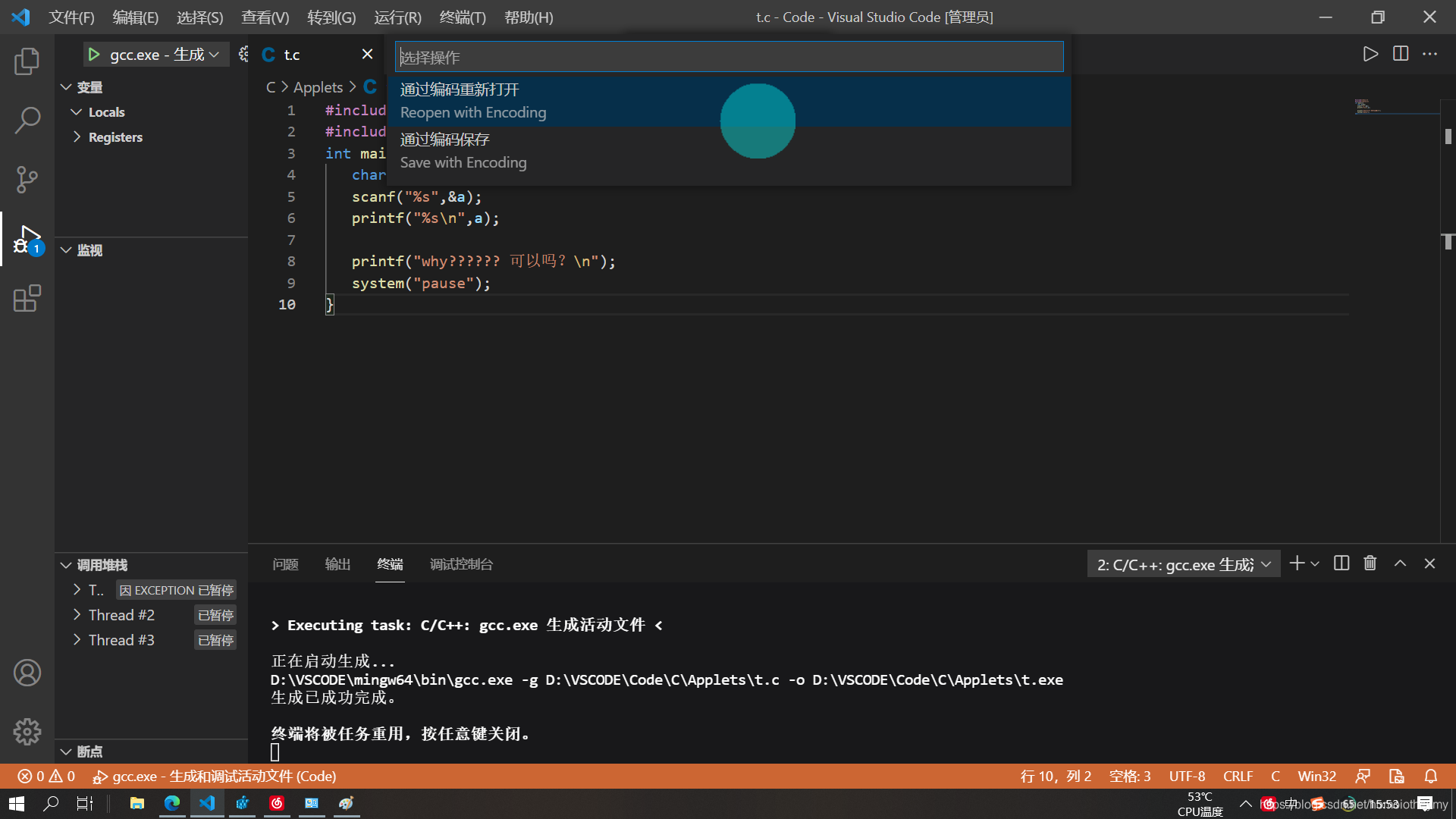The image size is (1456, 819).
Task: Open the Explorer view in activity bar
Action: (x=27, y=61)
